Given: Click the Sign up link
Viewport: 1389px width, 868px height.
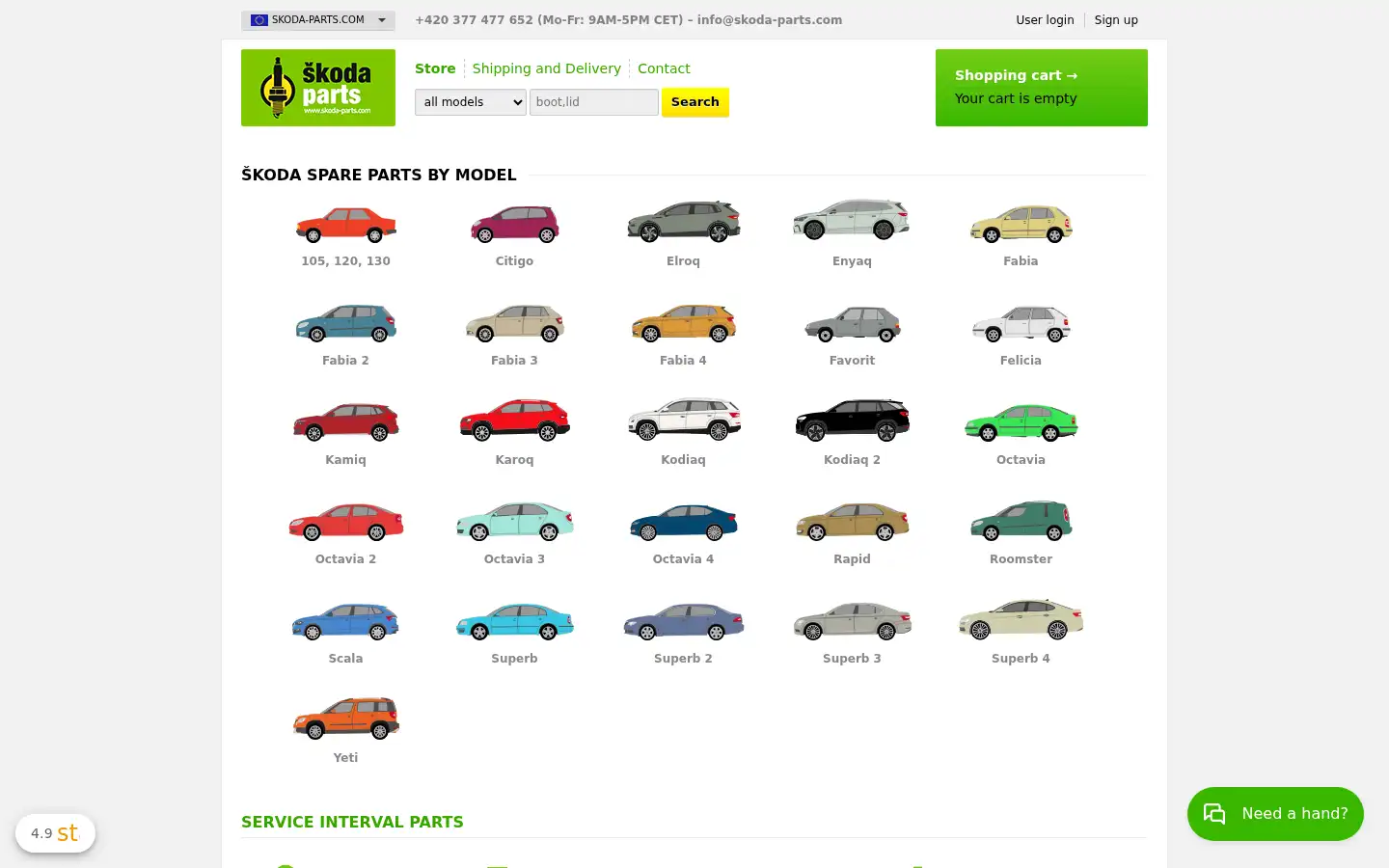Looking at the screenshot, I should click(1116, 19).
